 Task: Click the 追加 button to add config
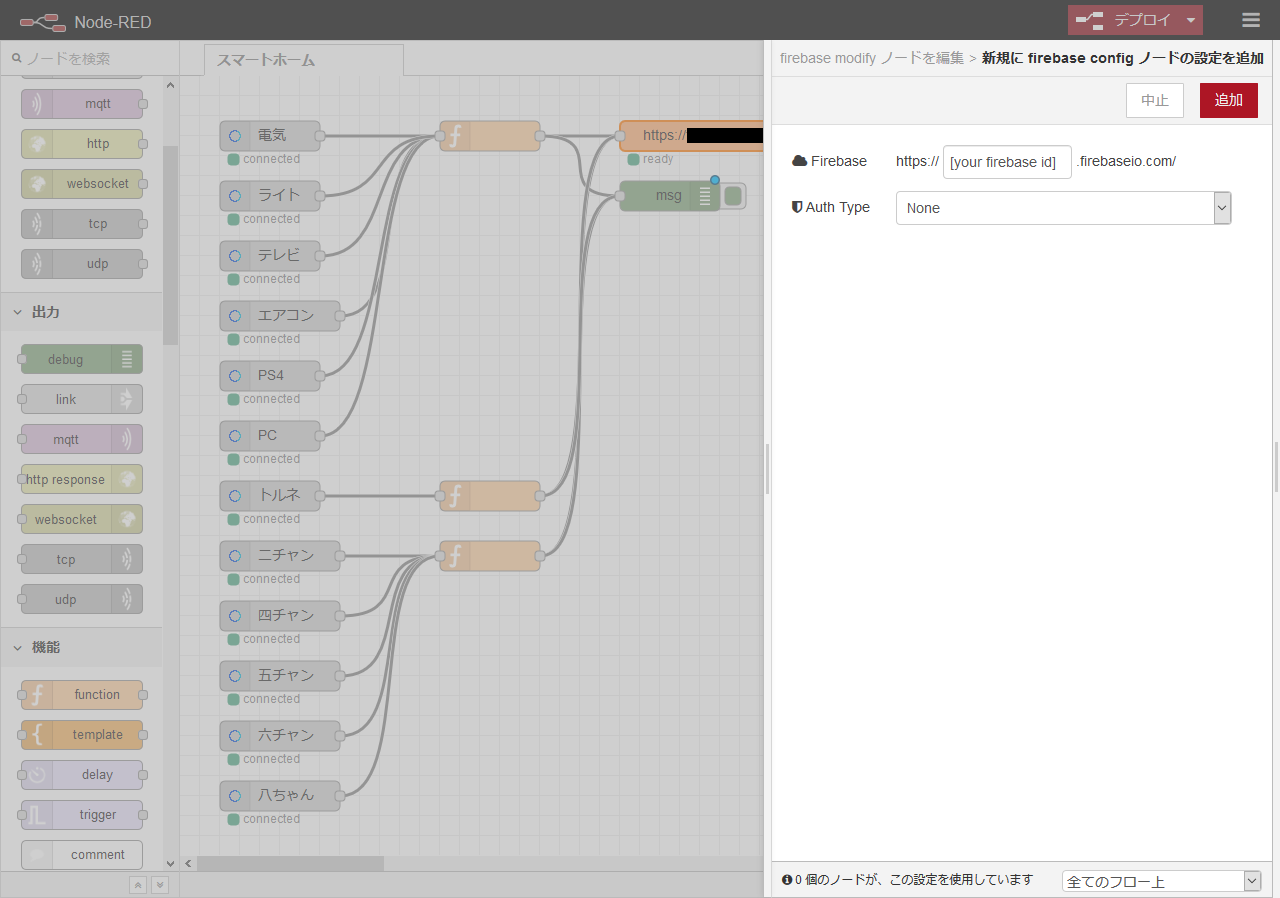(x=1228, y=100)
